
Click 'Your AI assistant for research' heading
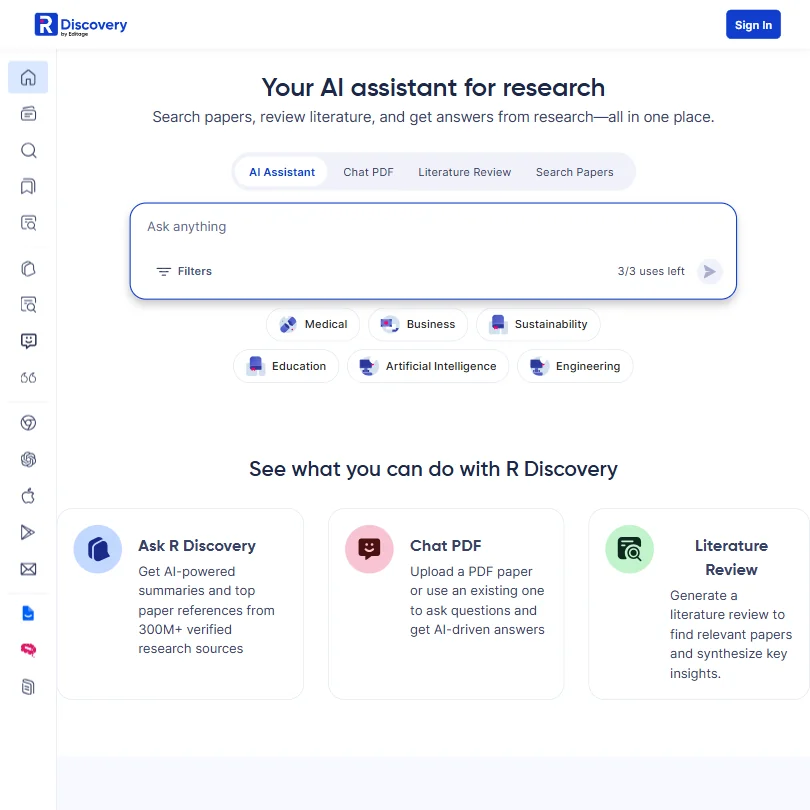(433, 87)
